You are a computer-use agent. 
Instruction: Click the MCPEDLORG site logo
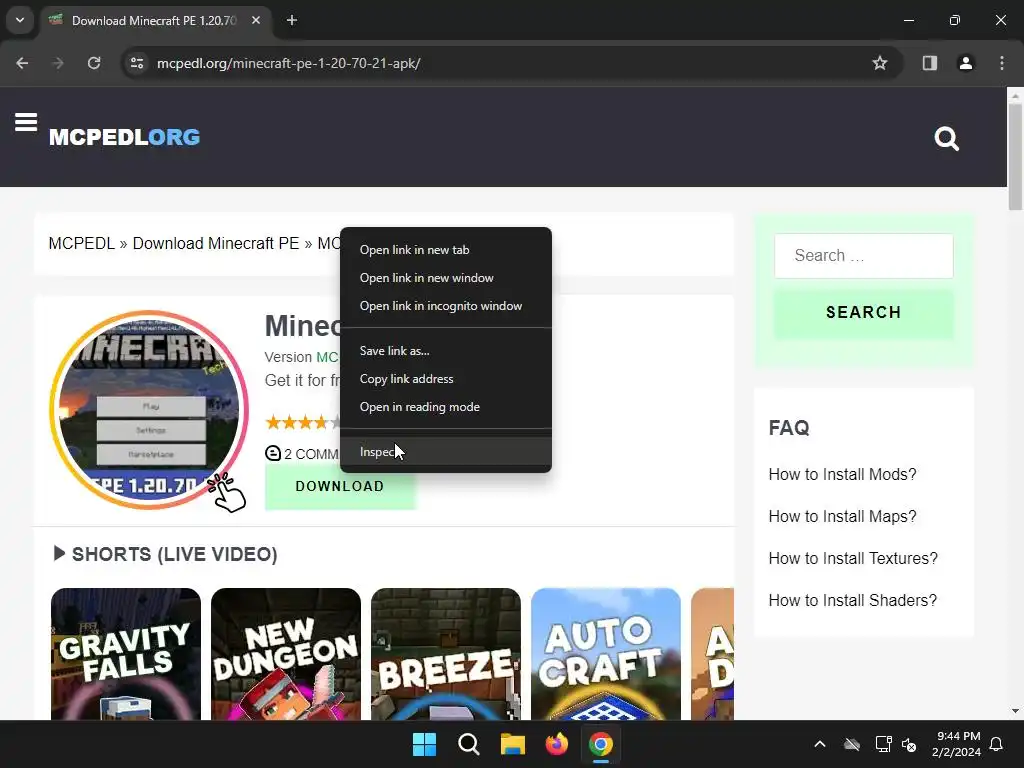point(125,137)
